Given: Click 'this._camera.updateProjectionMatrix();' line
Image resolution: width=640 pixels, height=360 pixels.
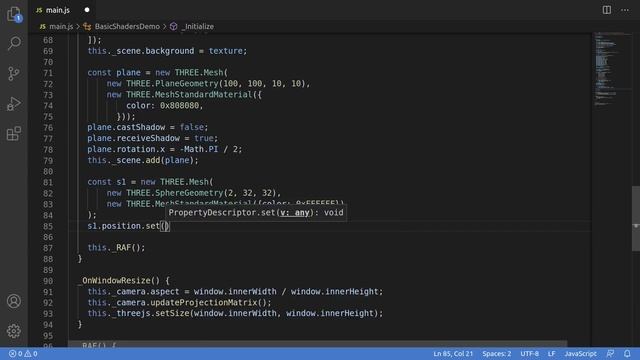Looking at the screenshot, I should click(179, 303).
